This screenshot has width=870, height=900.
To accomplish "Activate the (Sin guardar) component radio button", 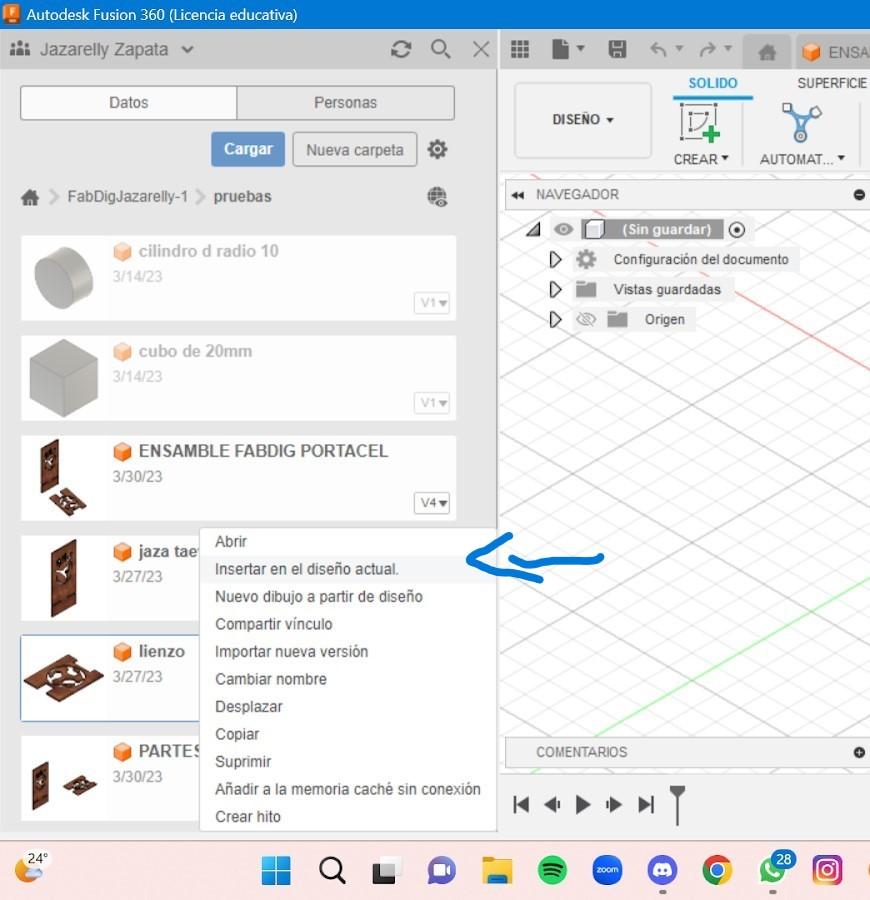I will (737, 230).
